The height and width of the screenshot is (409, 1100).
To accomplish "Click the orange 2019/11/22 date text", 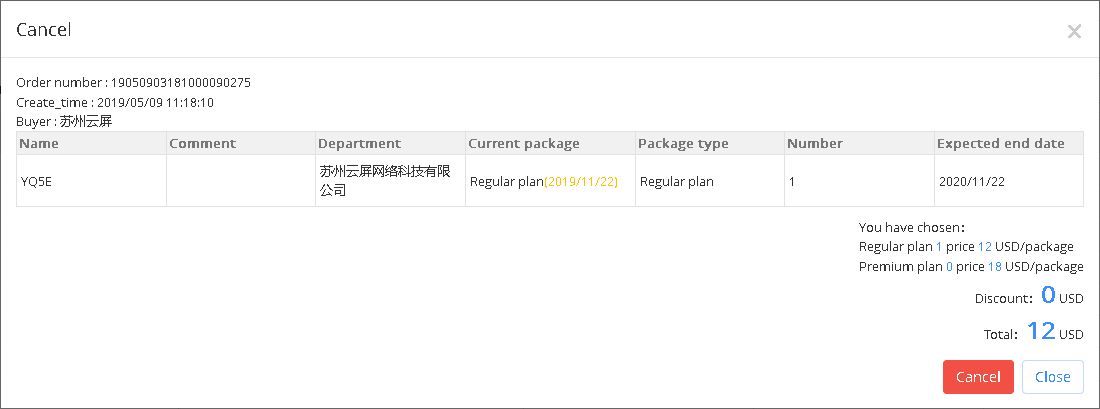I will pos(581,182).
